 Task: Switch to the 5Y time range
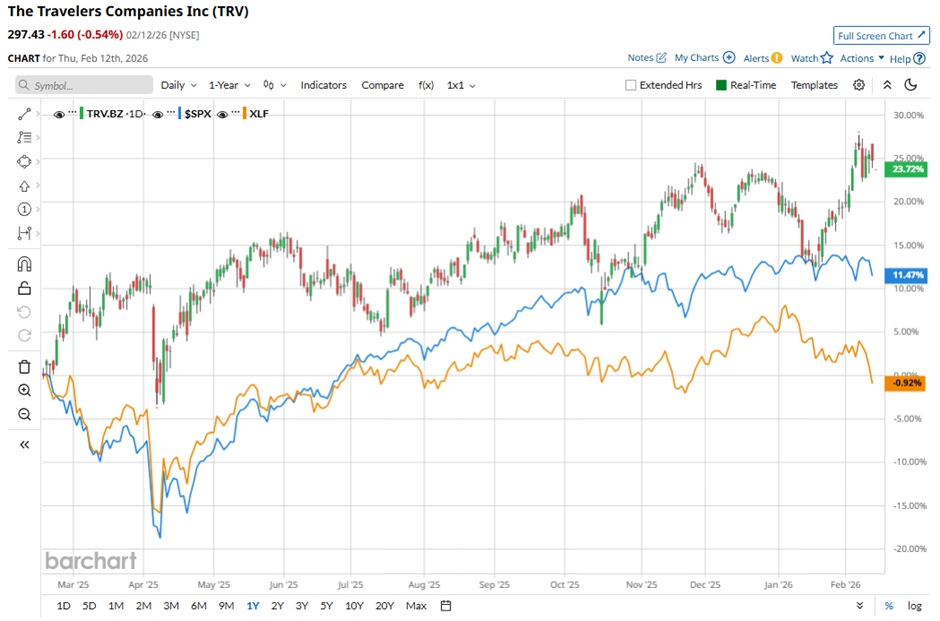point(326,605)
